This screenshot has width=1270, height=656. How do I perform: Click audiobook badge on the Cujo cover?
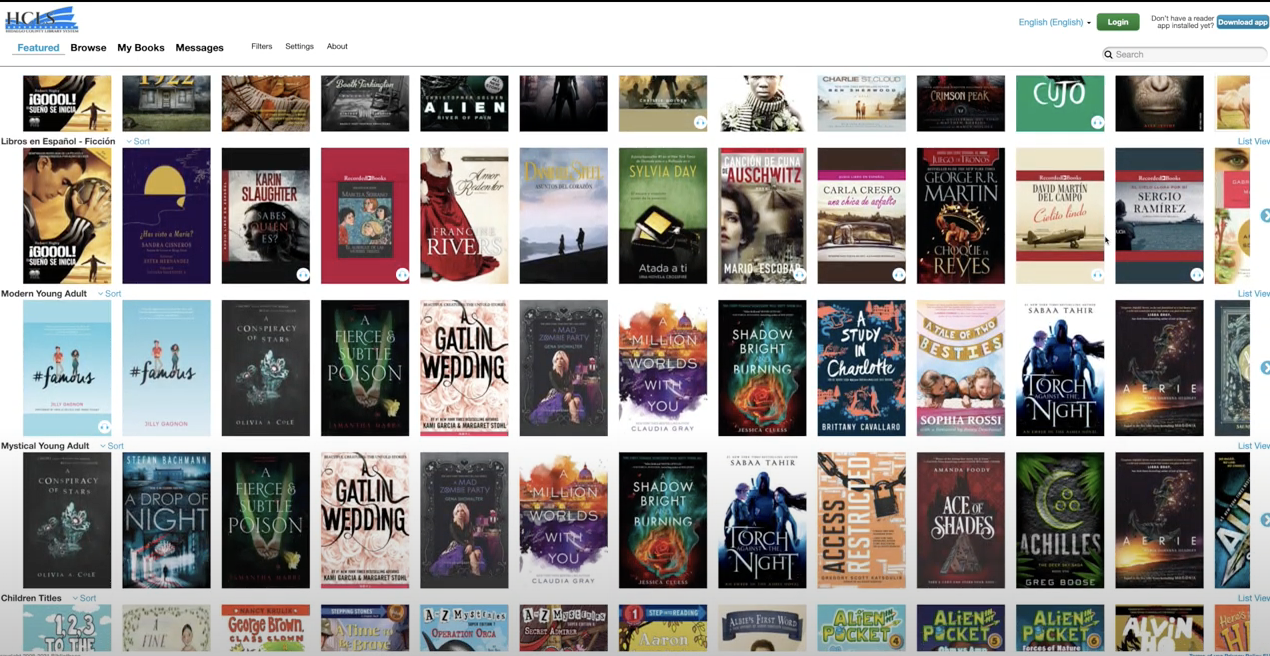click(x=1097, y=122)
